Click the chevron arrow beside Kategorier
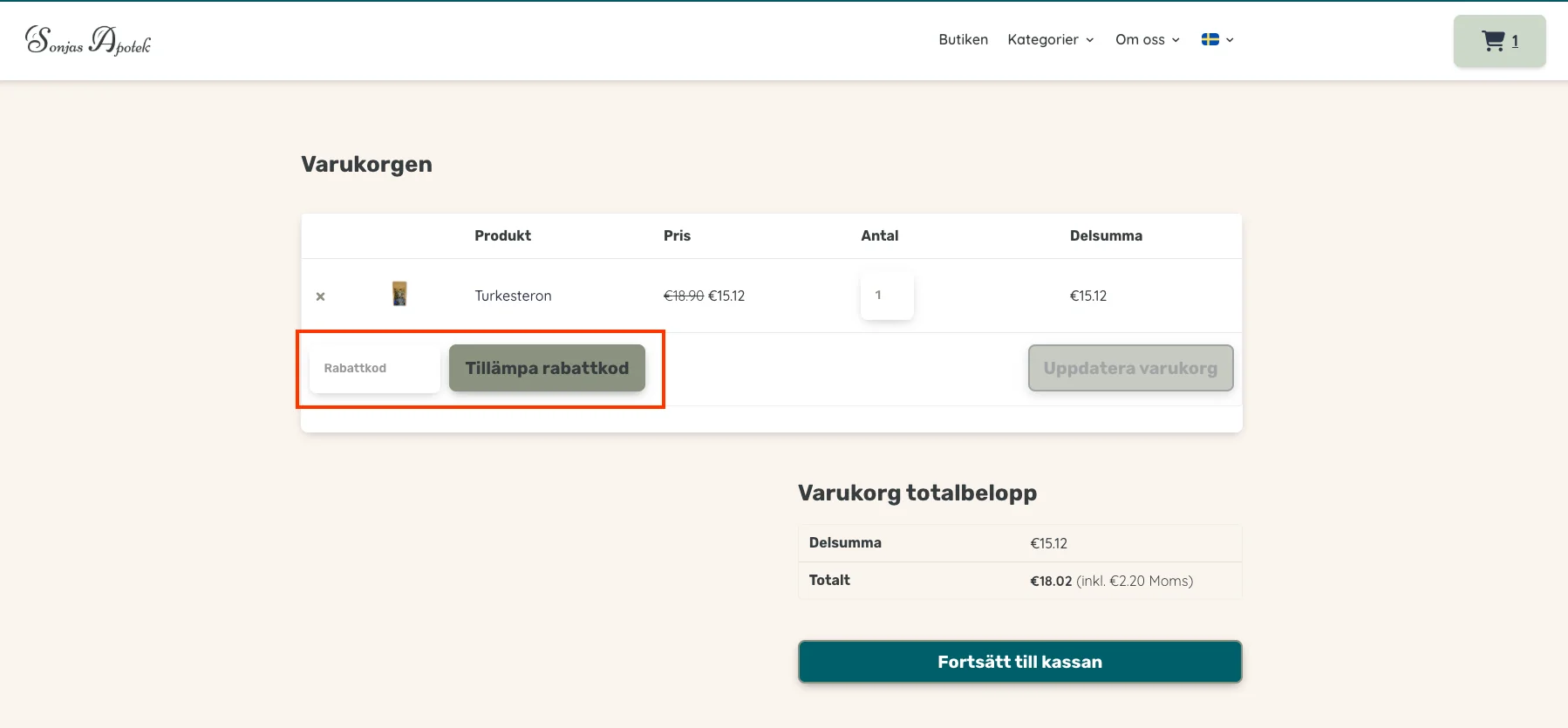Viewport: 1568px width, 728px height. coord(1090,40)
